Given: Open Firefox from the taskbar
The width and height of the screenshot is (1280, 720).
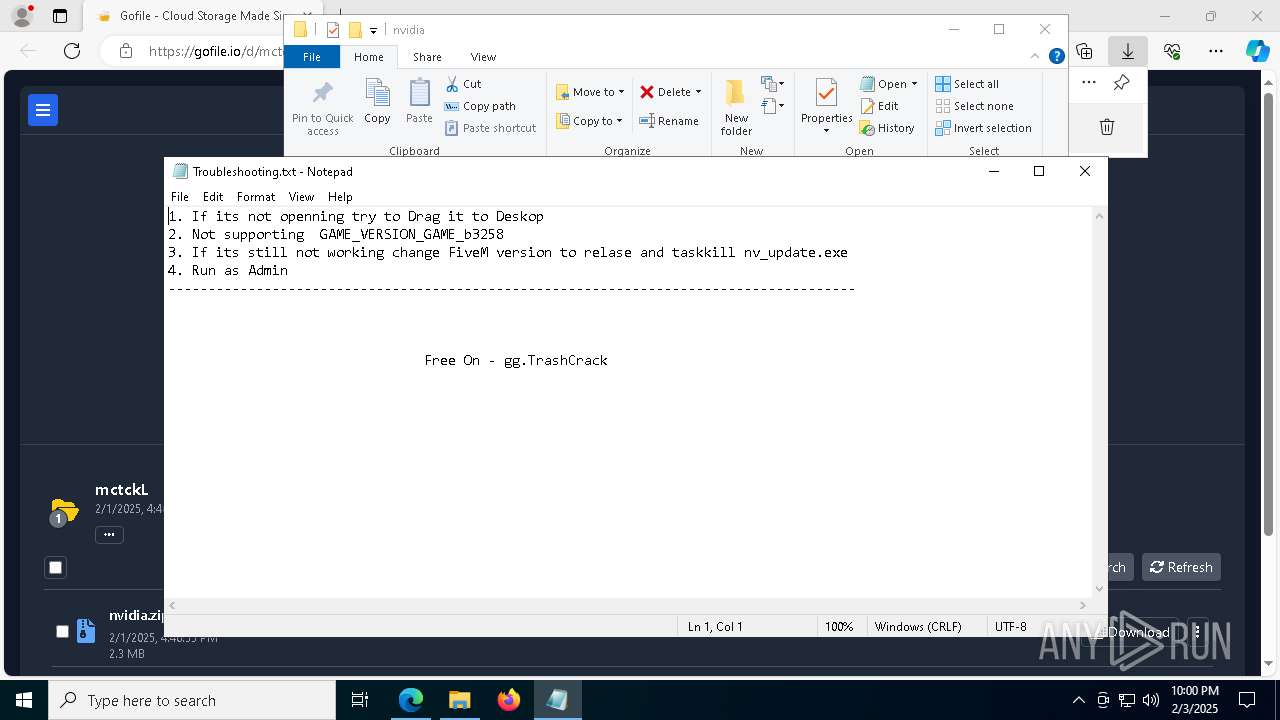Looking at the screenshot, I should click(508, 700).
